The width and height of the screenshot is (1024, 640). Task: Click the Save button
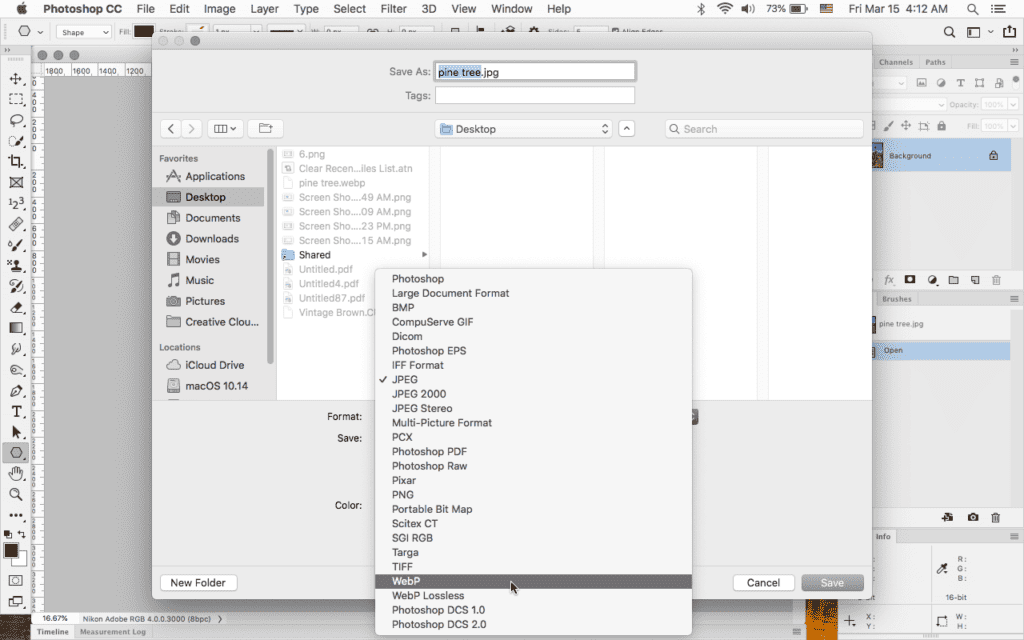(832, 583)
